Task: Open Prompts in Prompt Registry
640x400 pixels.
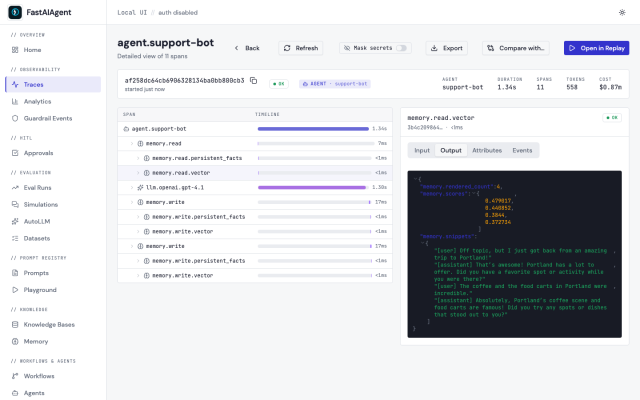Action: click(x=53, y=273)
